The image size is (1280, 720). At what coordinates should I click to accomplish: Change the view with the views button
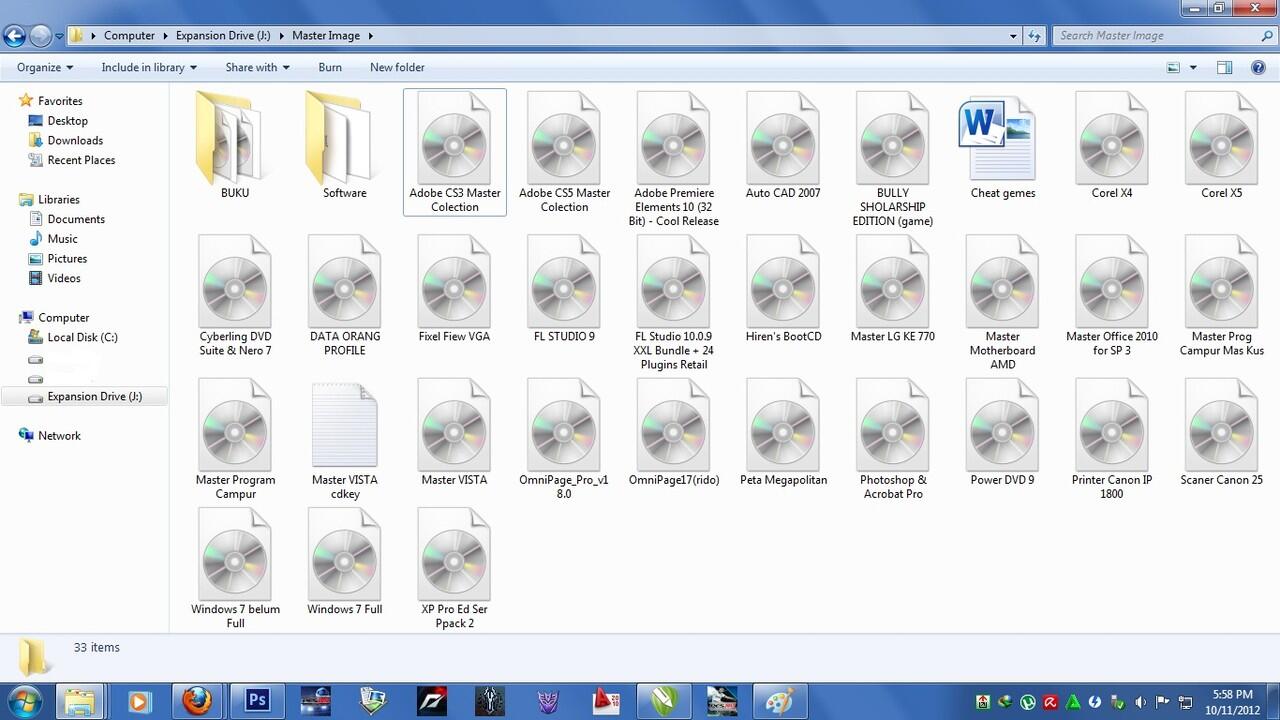tap(1173, 68)
